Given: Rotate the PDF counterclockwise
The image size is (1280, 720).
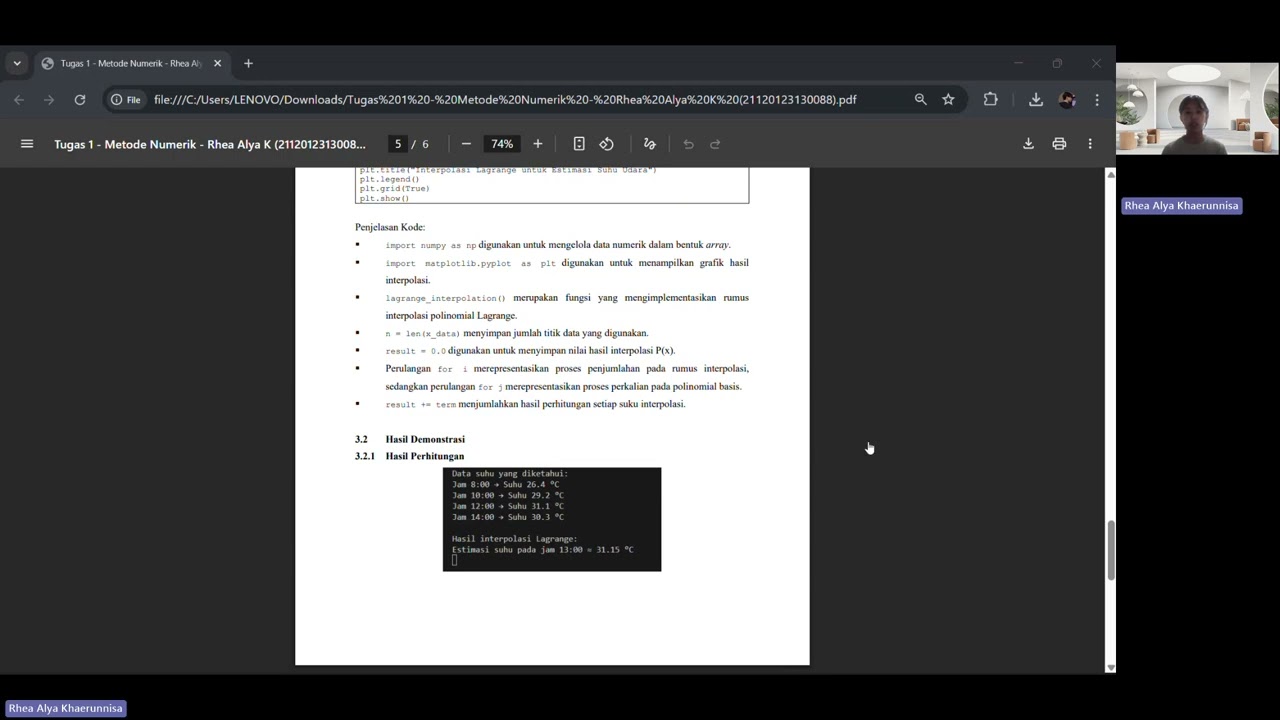Looking at the screenshot, I should [x=607, y=144].
